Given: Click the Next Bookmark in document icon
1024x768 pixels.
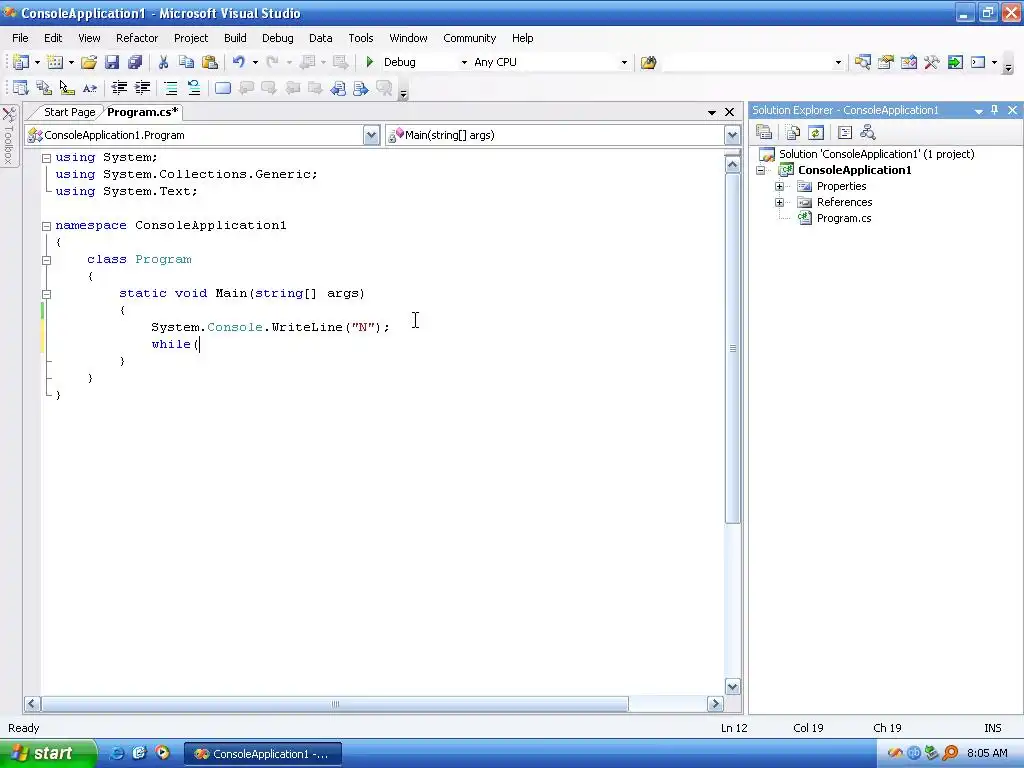Looking at the screenshot, I should (x=361, y=88).
